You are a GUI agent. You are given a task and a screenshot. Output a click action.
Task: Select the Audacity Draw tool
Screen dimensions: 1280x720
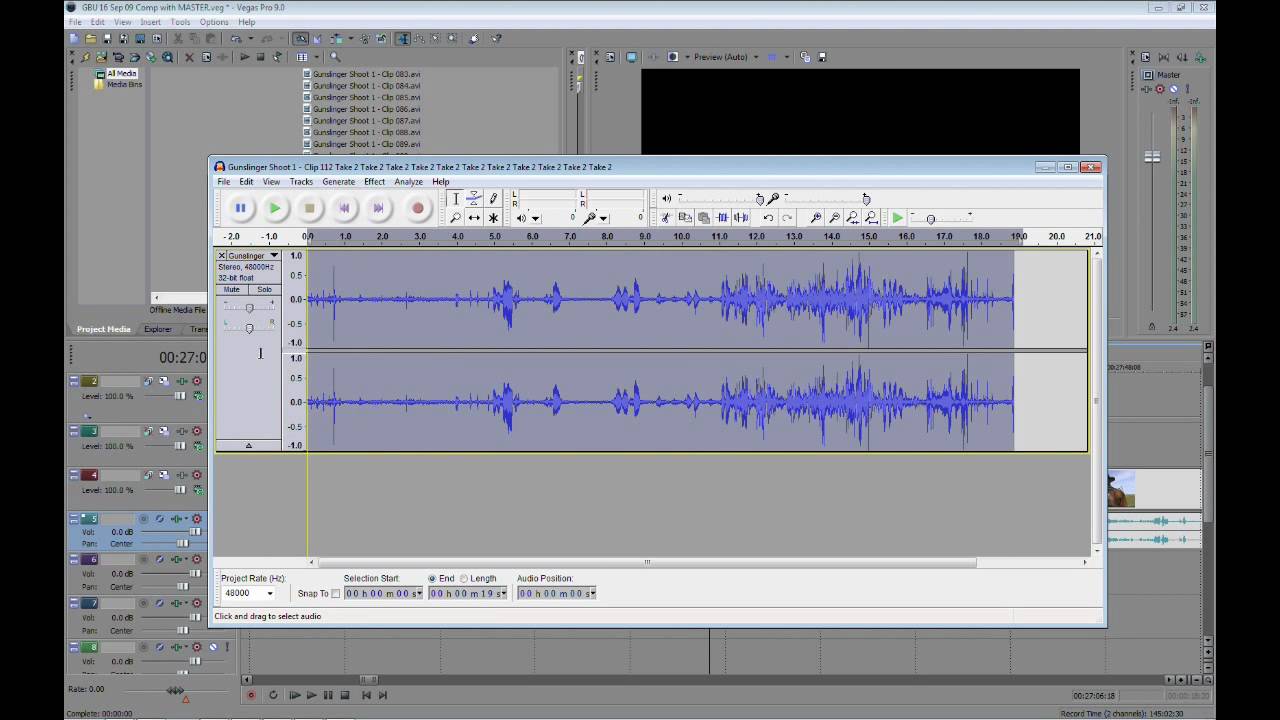493,199
